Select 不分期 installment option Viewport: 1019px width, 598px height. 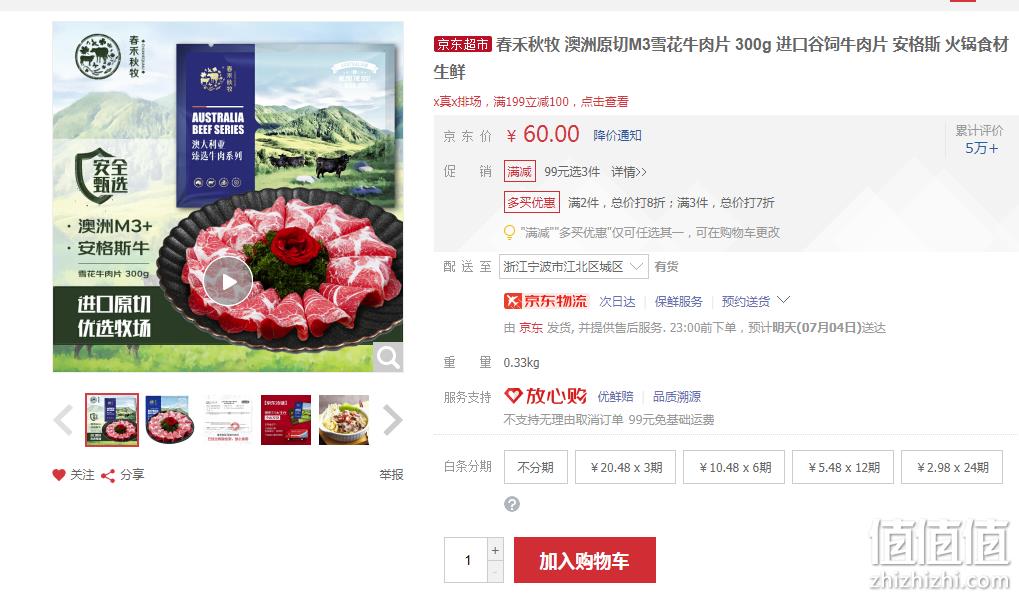(x=535, y=467)
